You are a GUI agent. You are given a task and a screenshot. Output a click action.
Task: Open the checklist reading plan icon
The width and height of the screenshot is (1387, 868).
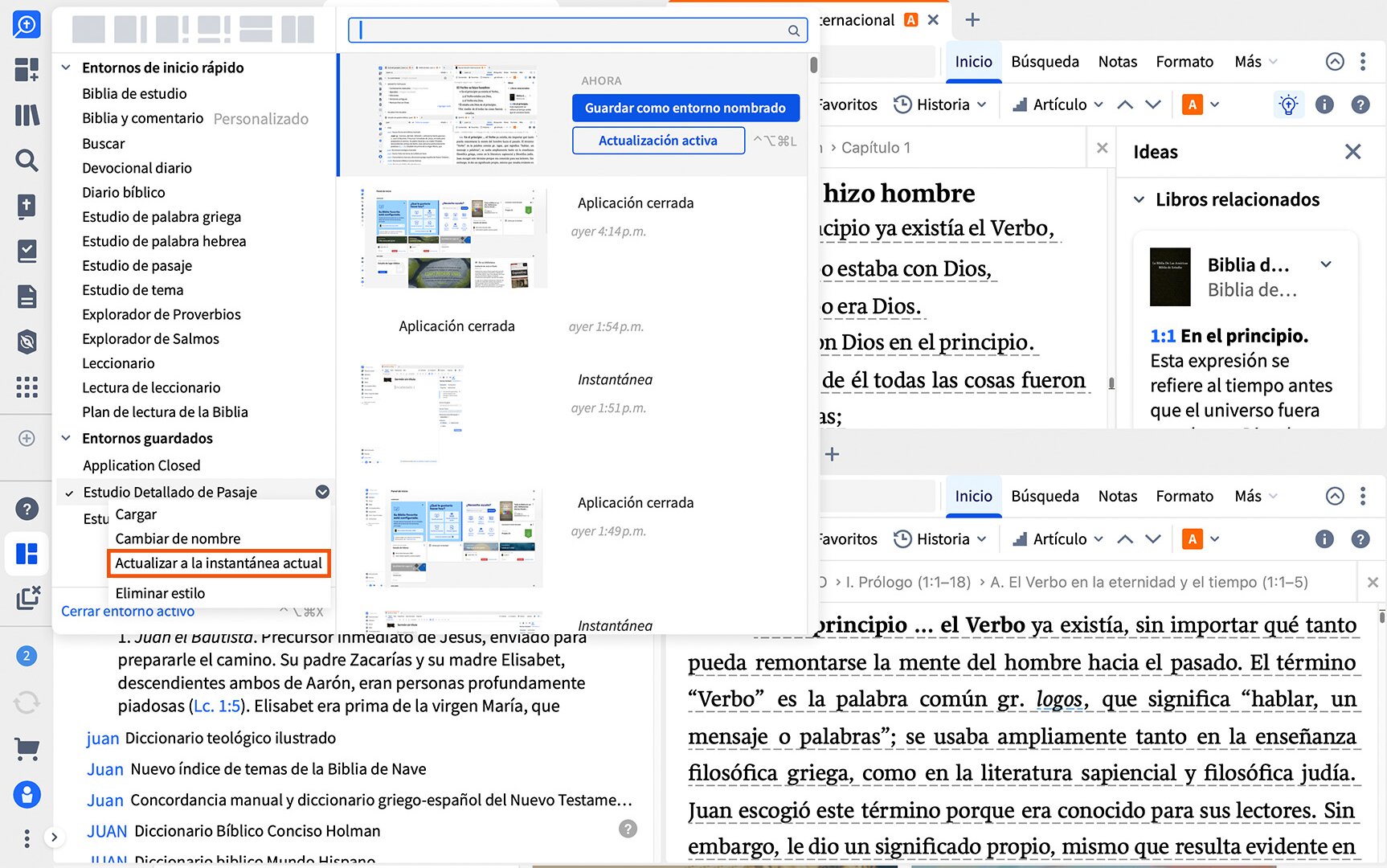tap(27, 252)
